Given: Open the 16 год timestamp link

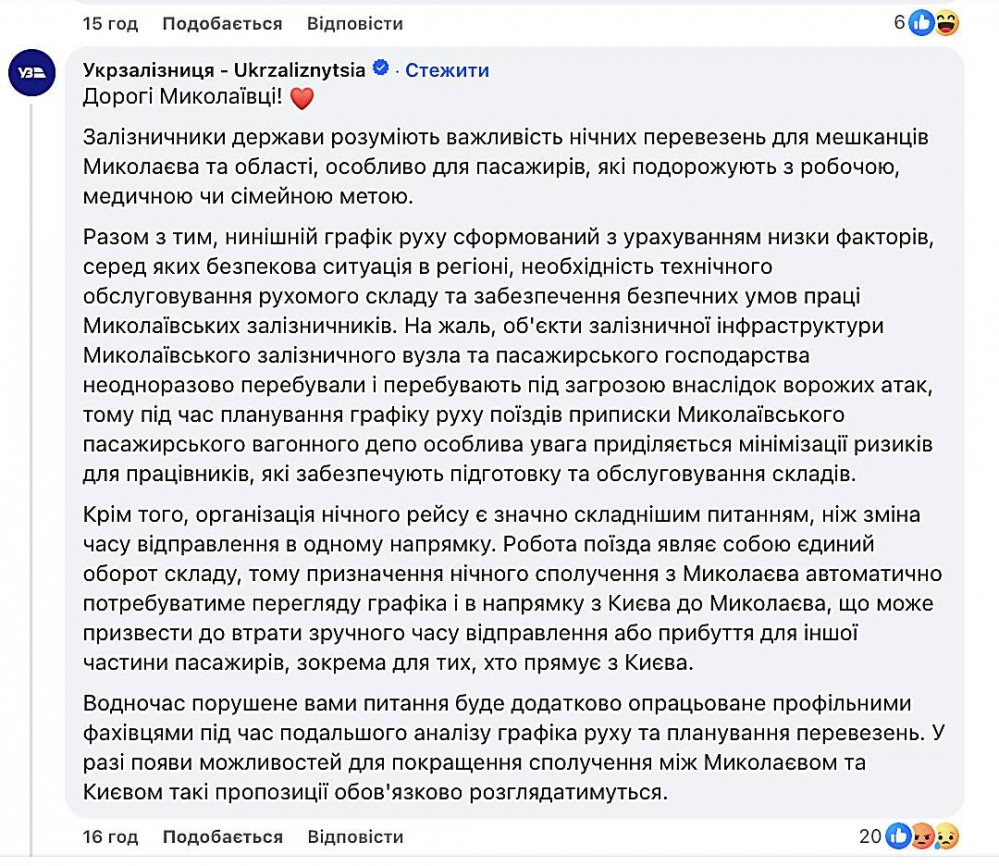Looking at the screenshot, I should pos(110,837).
